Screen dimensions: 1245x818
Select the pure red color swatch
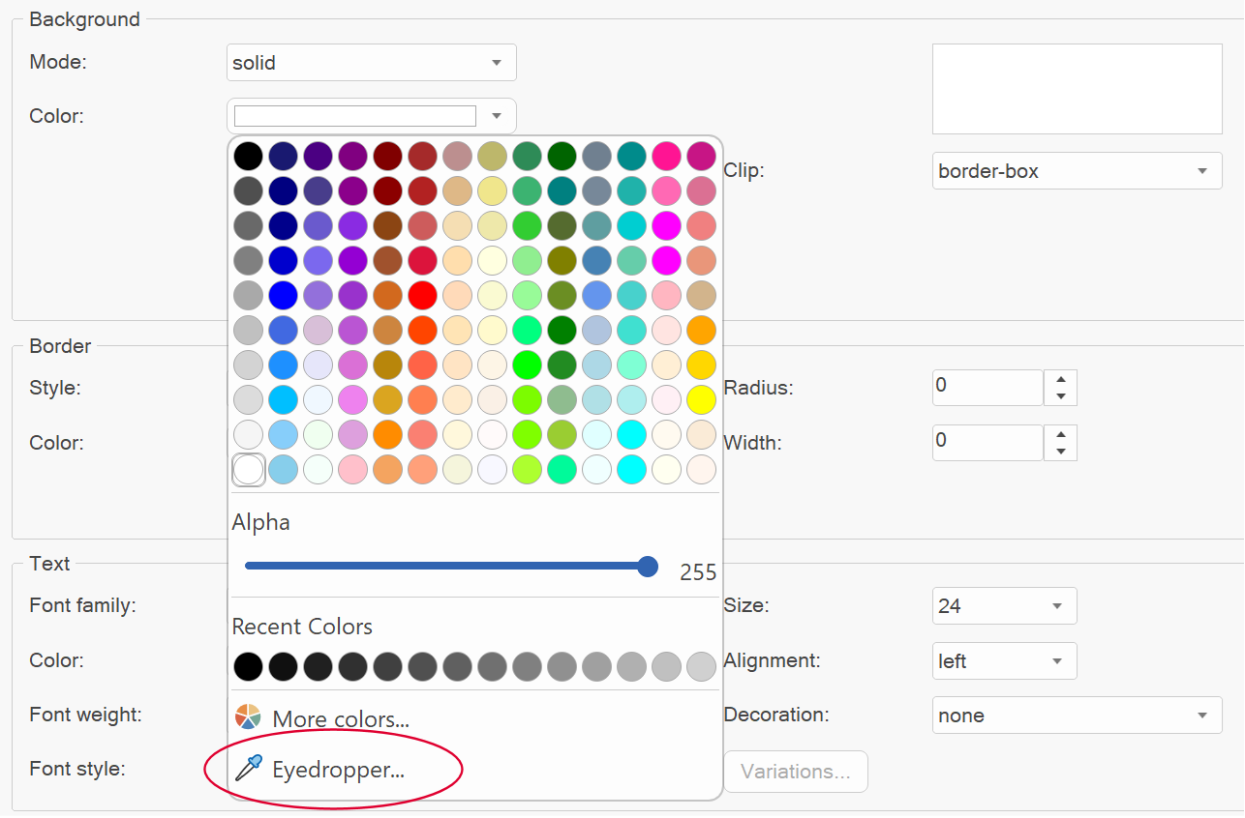pos(422,295)
